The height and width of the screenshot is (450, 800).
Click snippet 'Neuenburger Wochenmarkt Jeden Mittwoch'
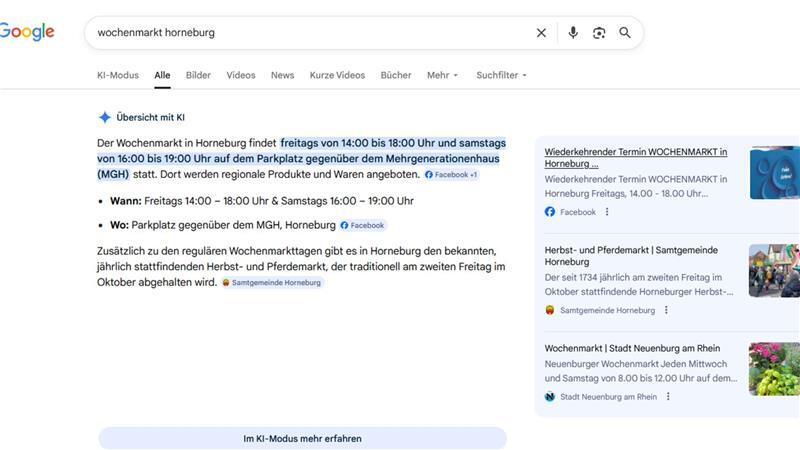[x=636, y=364]
